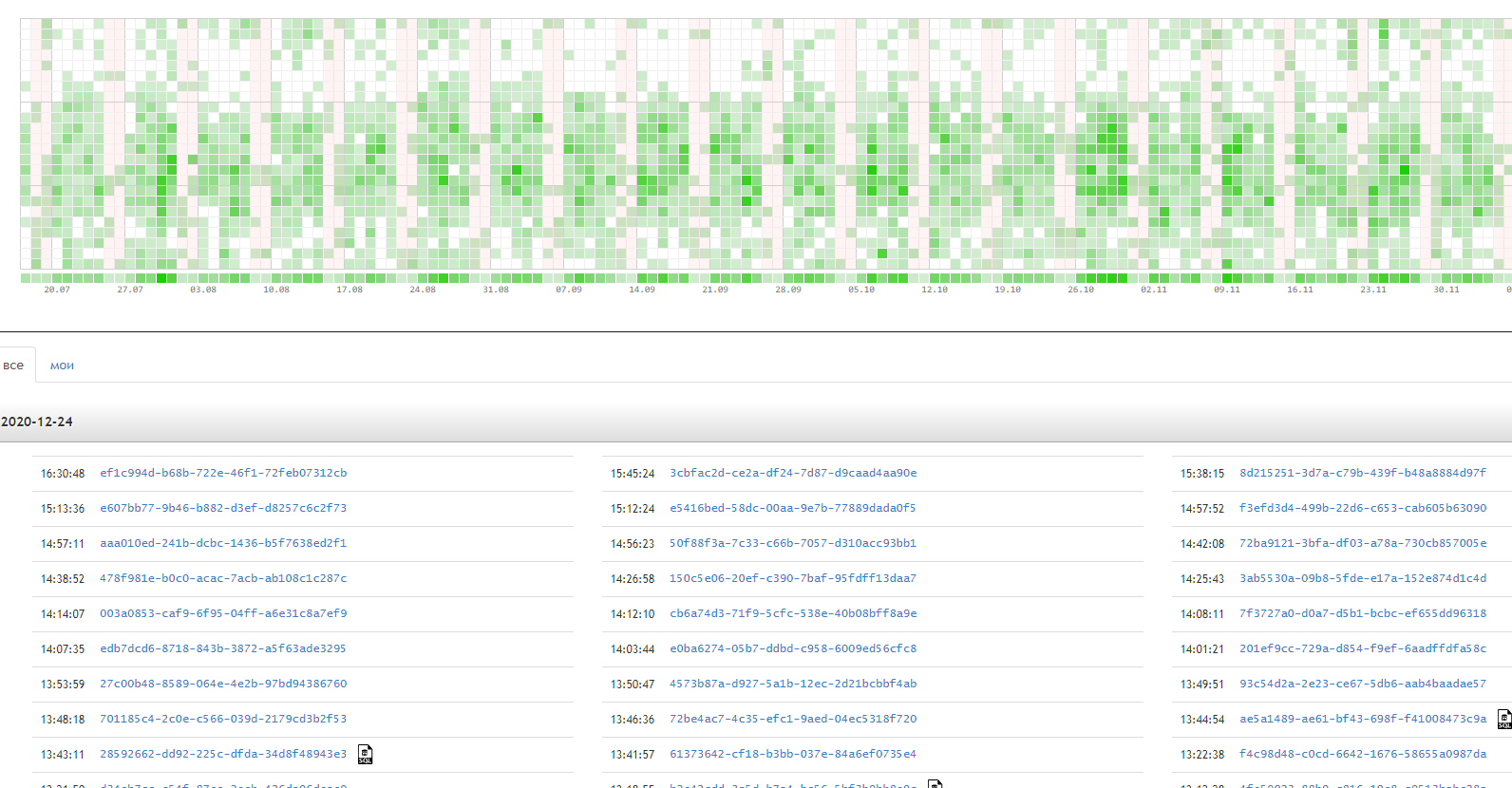Open link 93c54d2a-2e23-ce67-5db6-aab4baadae57

[x=1363, y=684]
